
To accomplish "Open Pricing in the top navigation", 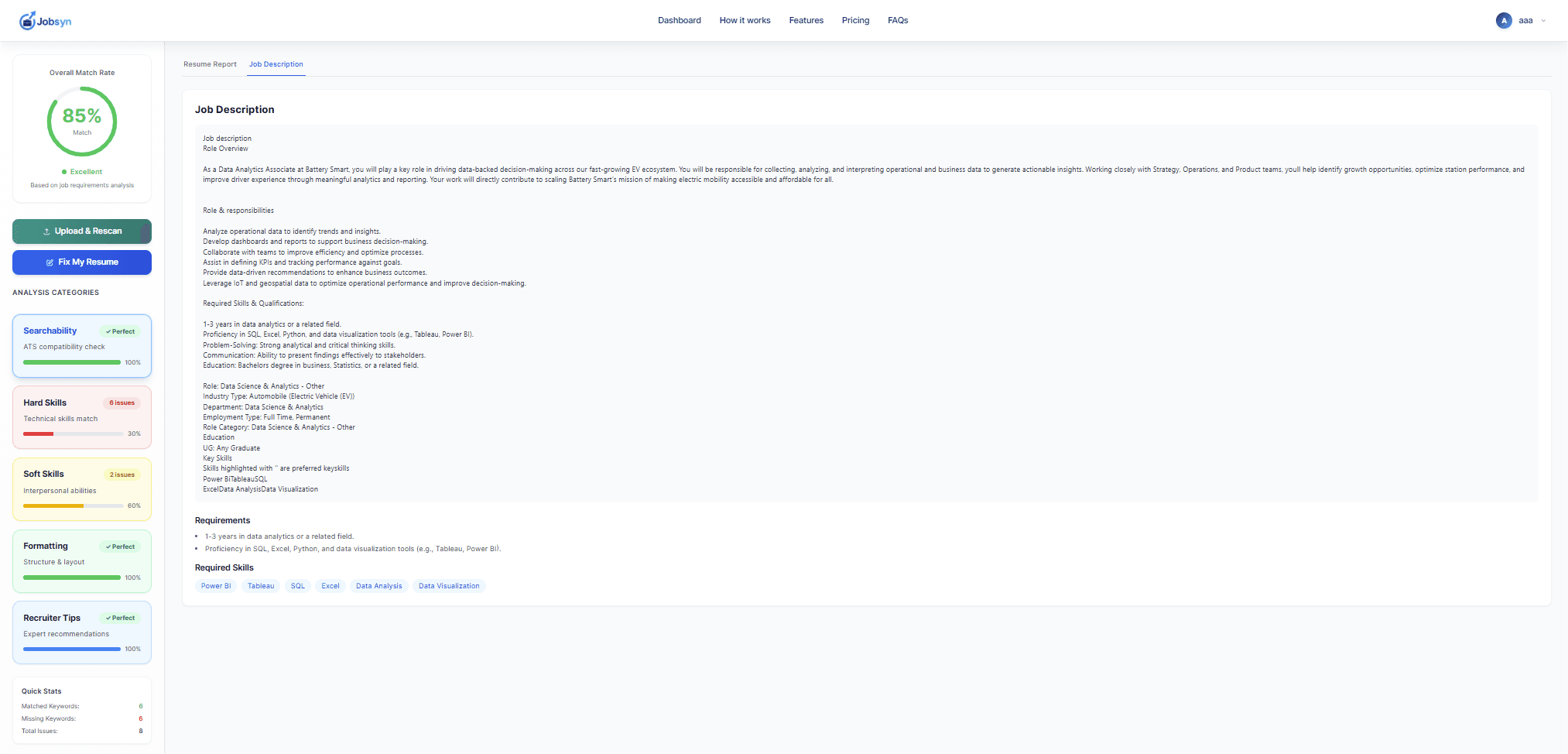I will (x=855, y=21).
